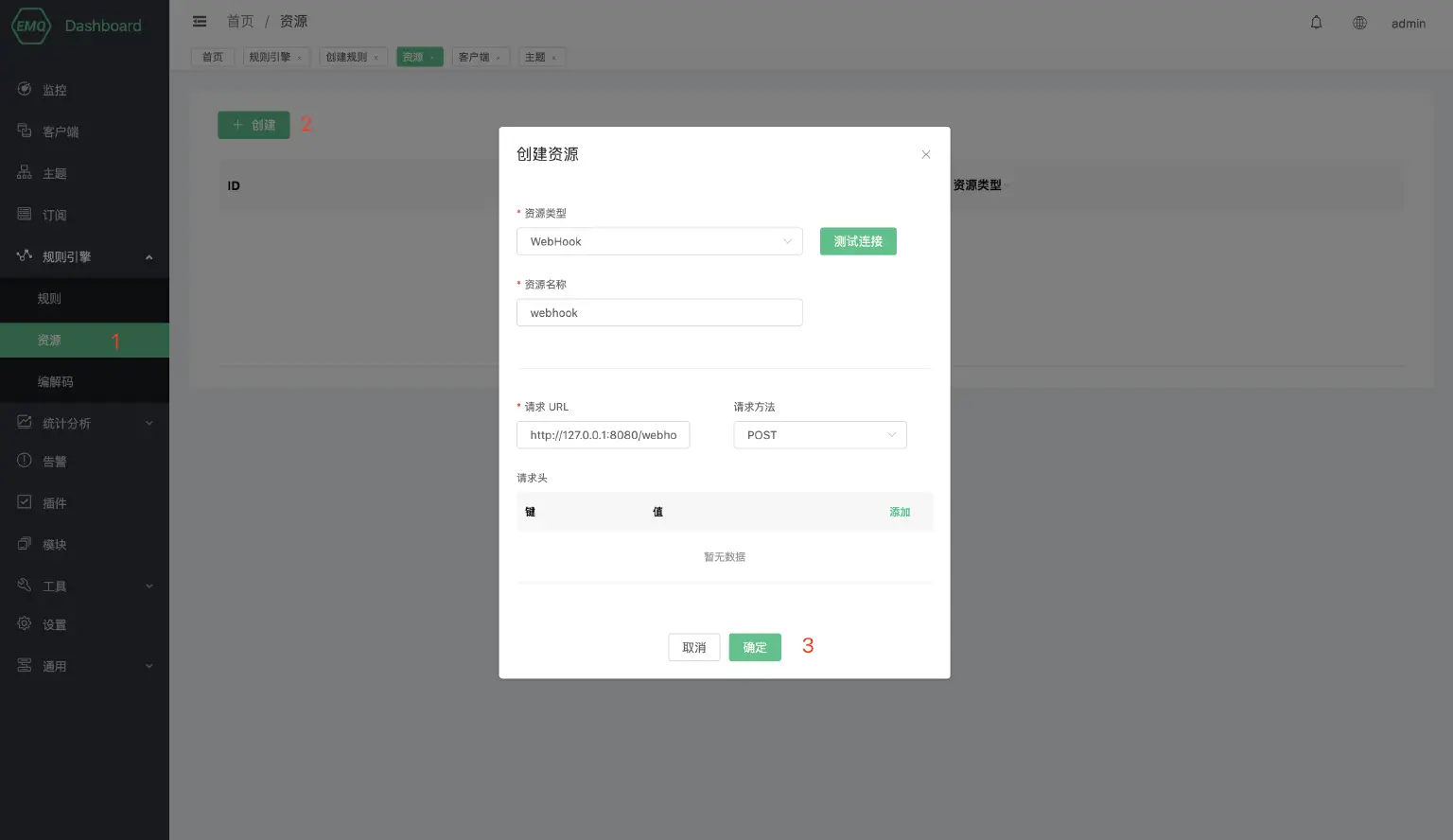Click the webhook resource name input field
Image resolution: width=1453 pixels, height=840 pixels.
point(658,312)
